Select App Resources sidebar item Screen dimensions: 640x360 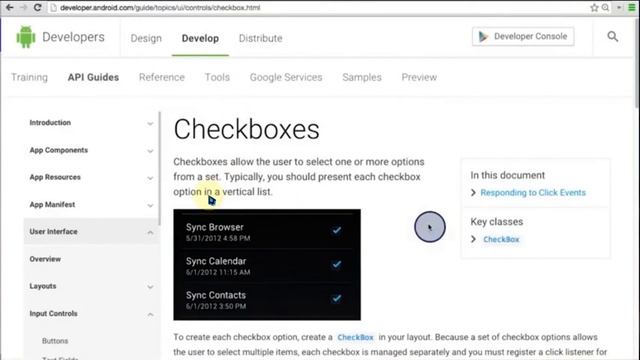pyautogui.click(x=55, y=177)
